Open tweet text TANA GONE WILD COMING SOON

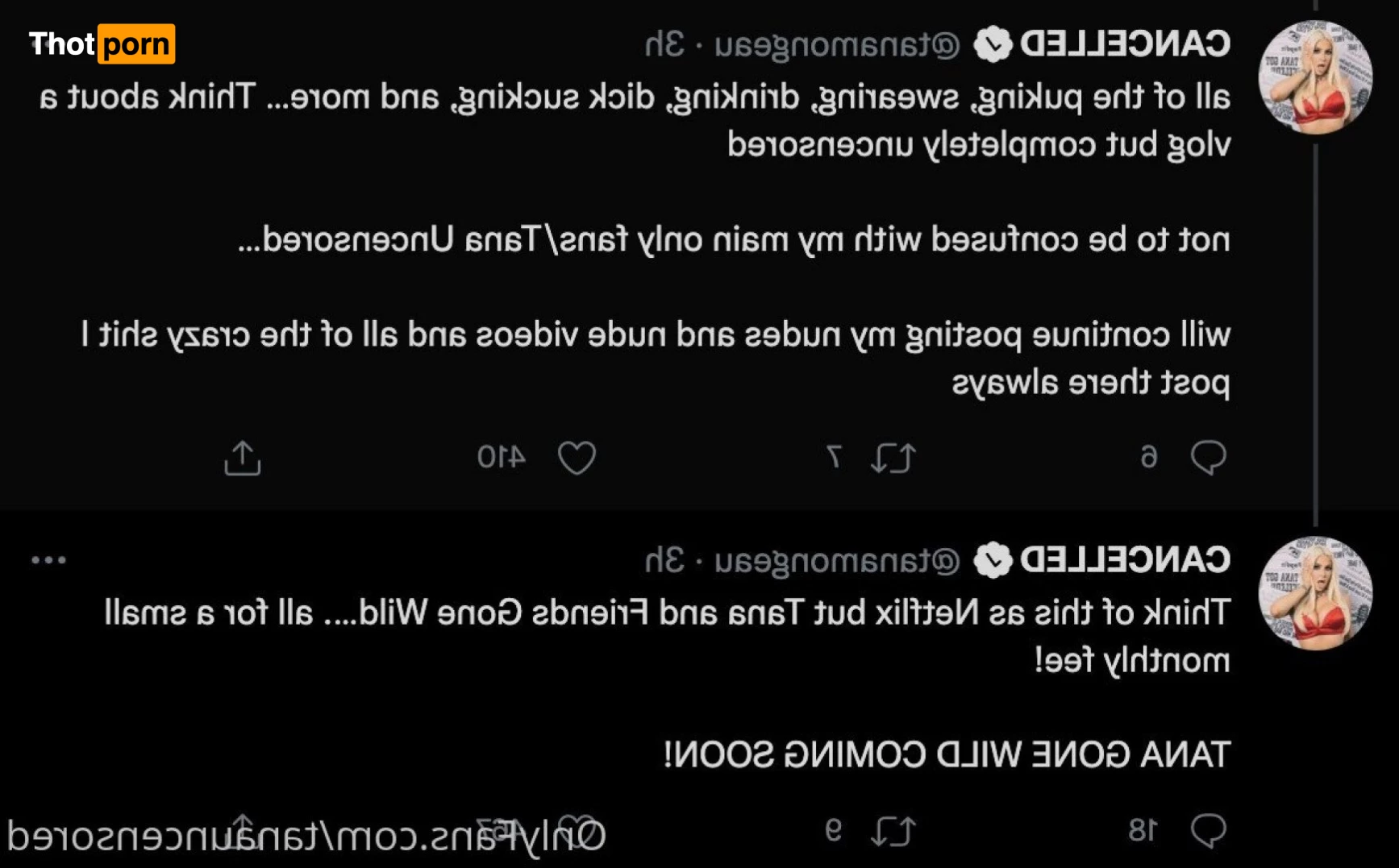(947, 755)
